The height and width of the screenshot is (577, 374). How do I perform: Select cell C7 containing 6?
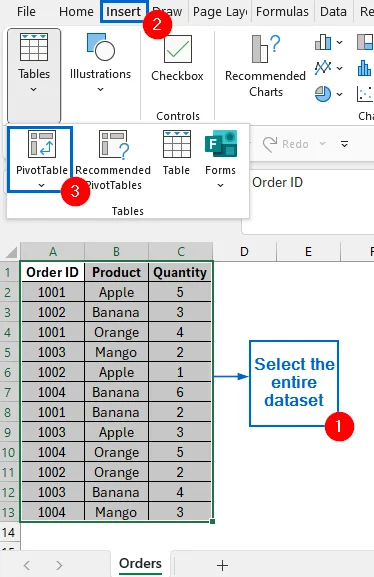click(x=180, y=392)
